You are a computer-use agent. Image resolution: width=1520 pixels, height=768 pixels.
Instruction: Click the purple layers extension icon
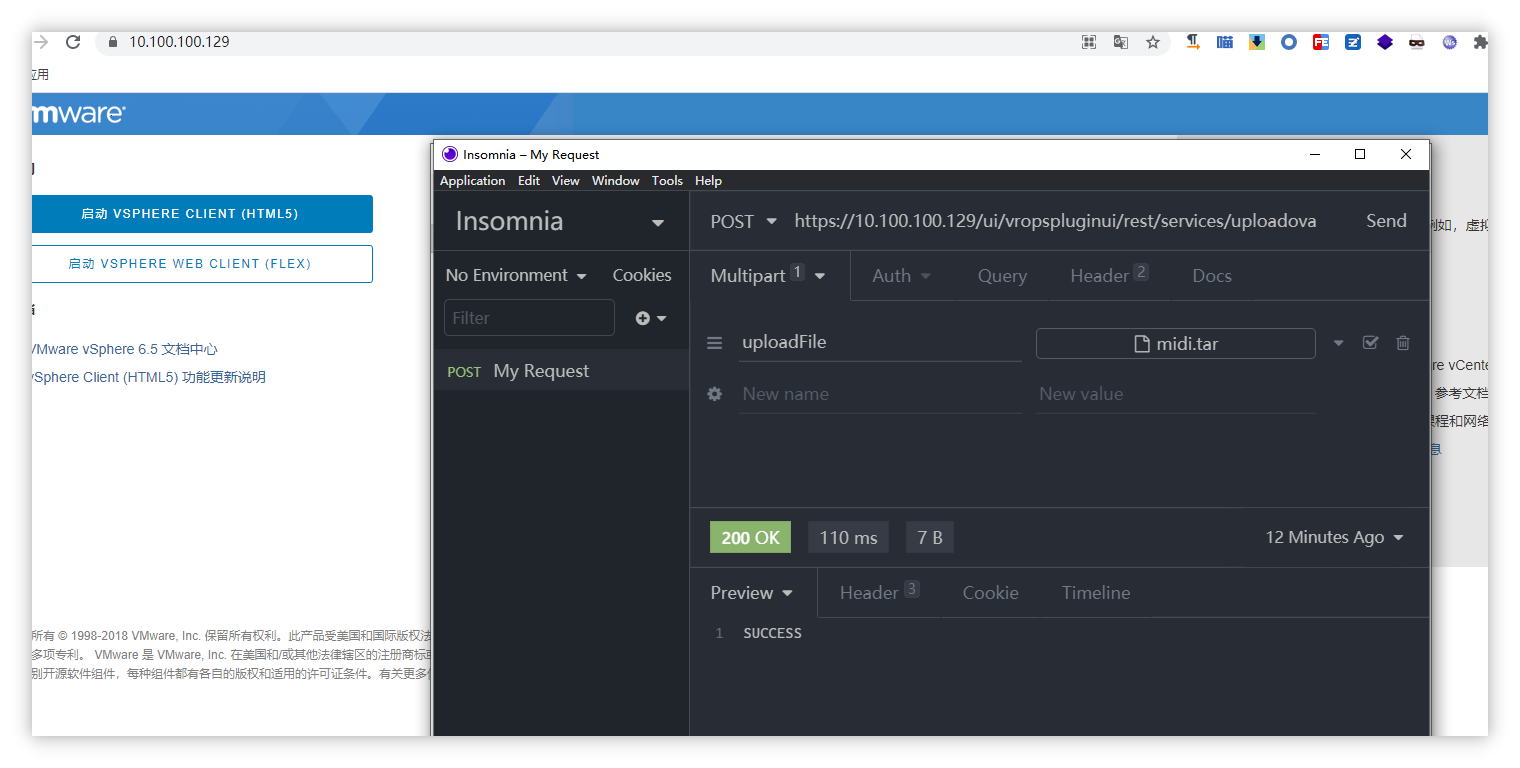1385,42
